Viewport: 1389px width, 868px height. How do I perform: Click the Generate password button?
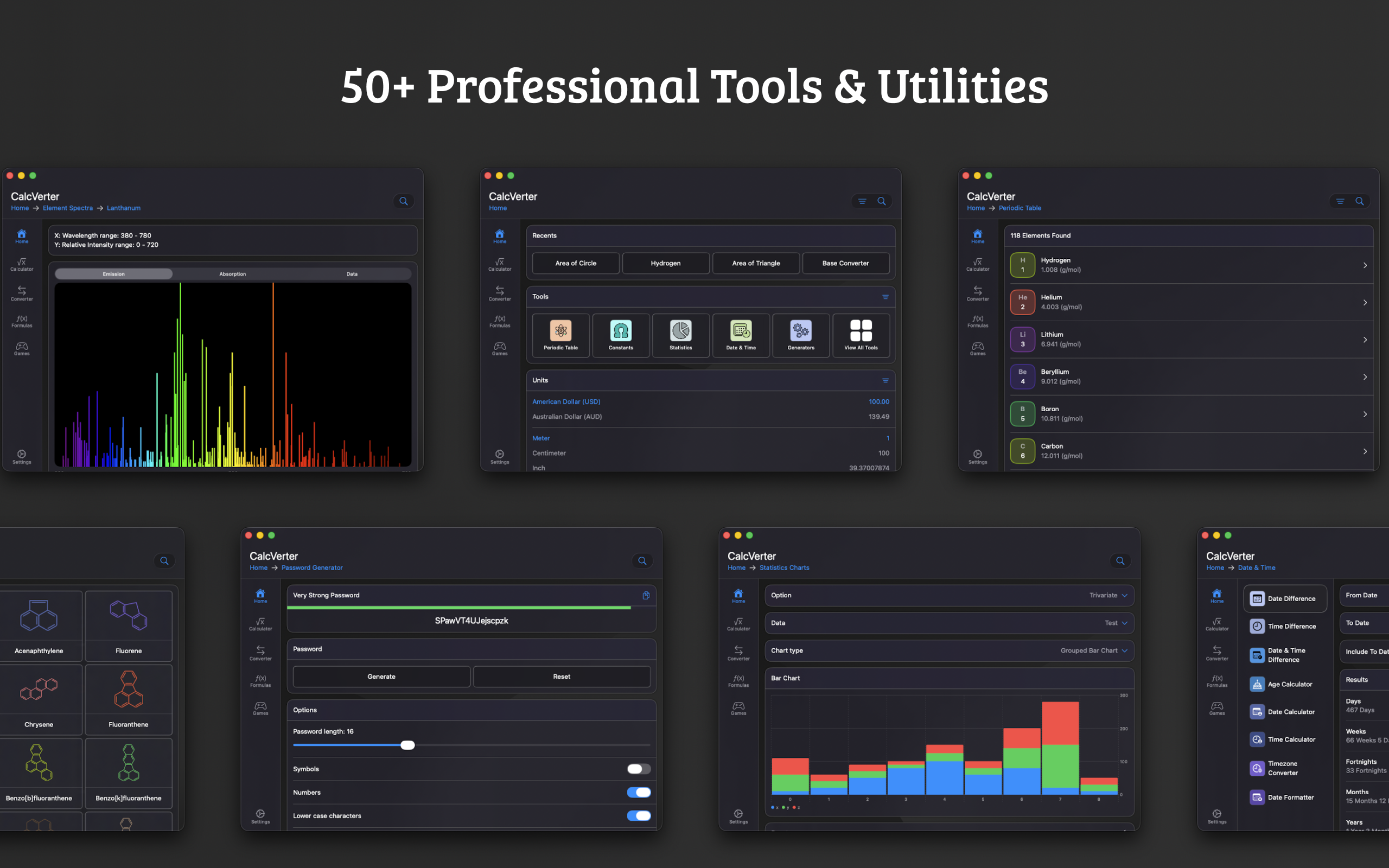pyautogui.click(x=381, y=677)
